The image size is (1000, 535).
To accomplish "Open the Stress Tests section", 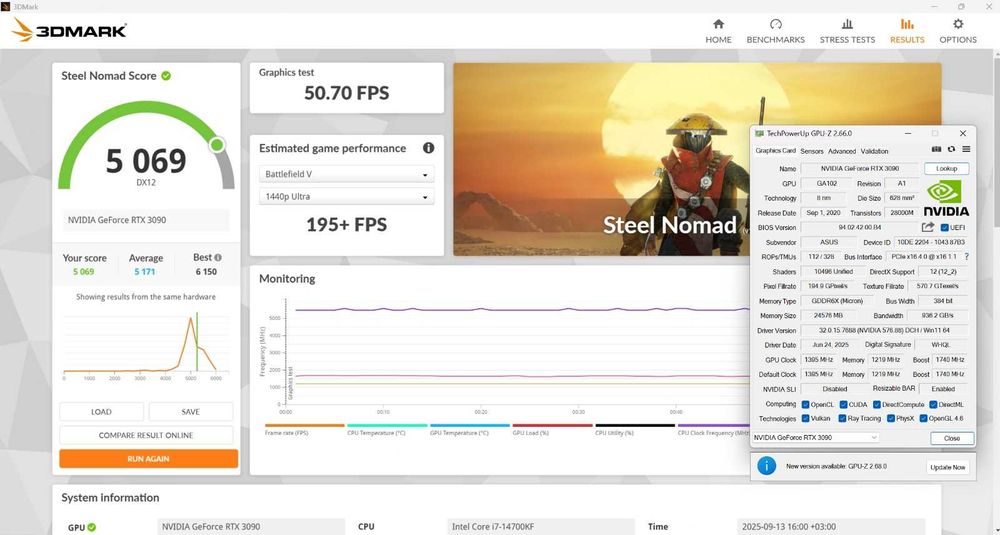I will 847,31.
